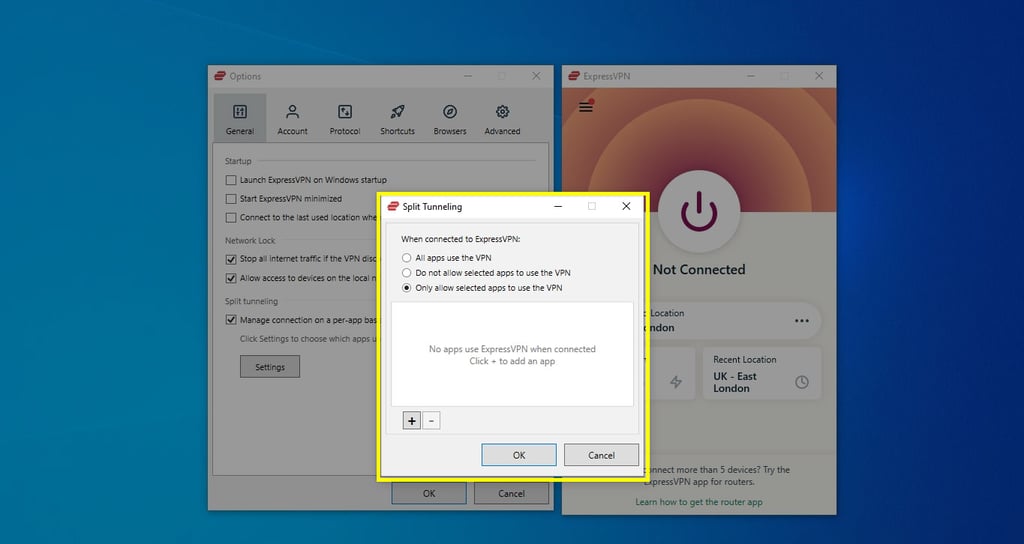Open the Browsers tab in Options window
1024x544 pixels.
click(450, 118)
